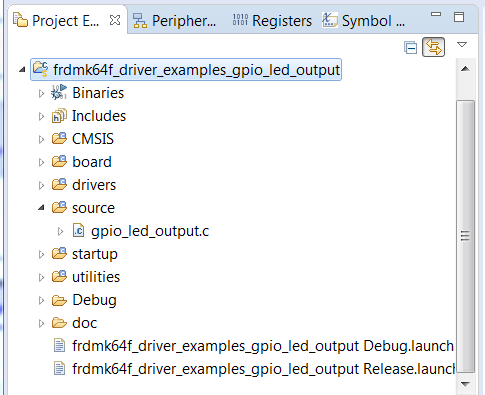Select the Includes tree item
The width and height of the screenshot is (485, 395).
(99, 116)
